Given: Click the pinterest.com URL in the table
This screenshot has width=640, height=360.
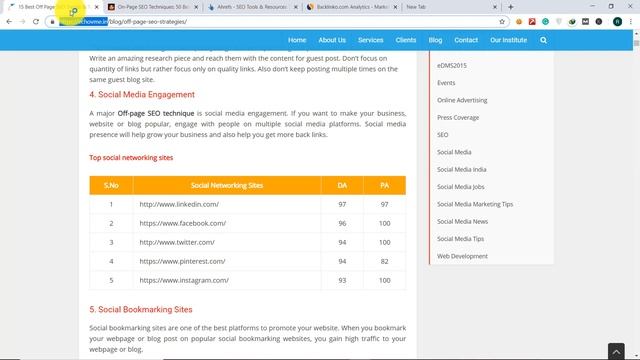Looking at the screenshot, I should (x=182, y=261).
